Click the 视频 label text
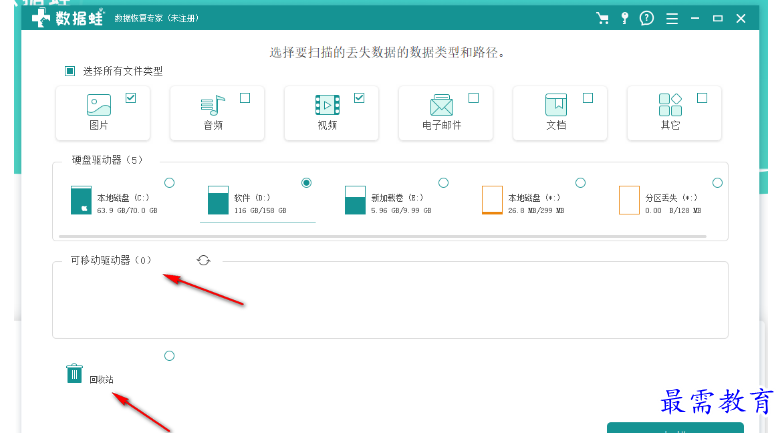This screenshot has width=782, height=433. click(327, 125)
